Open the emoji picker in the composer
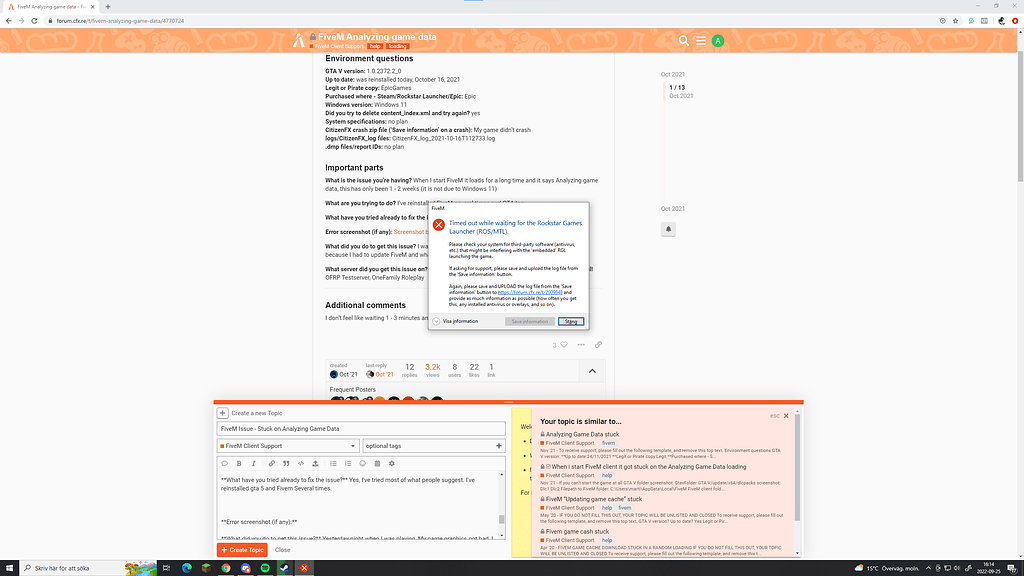 click(x=362, y=463)
